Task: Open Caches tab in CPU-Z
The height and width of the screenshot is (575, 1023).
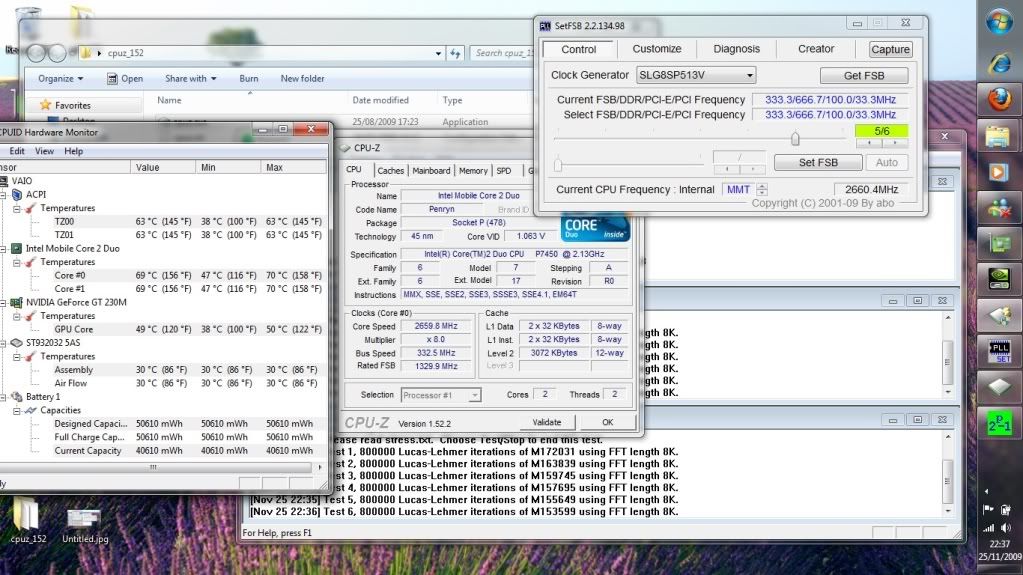Action: 390,170
